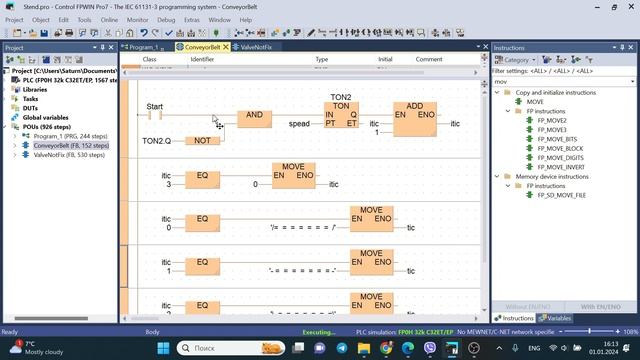The image size is (640, 360).
Task: Click the Check blue checkmark toolbar icon
Action: click(x=169, y=33)
